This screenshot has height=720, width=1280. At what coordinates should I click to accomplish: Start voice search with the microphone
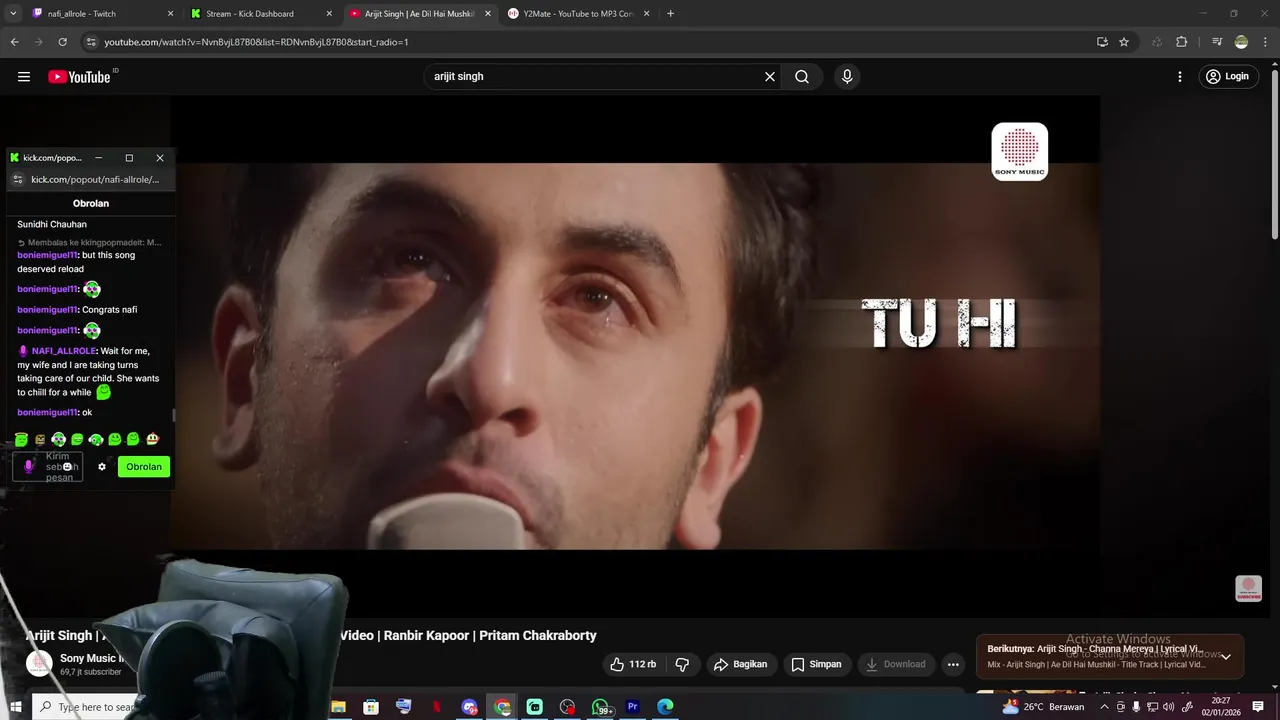click(847, 77)
